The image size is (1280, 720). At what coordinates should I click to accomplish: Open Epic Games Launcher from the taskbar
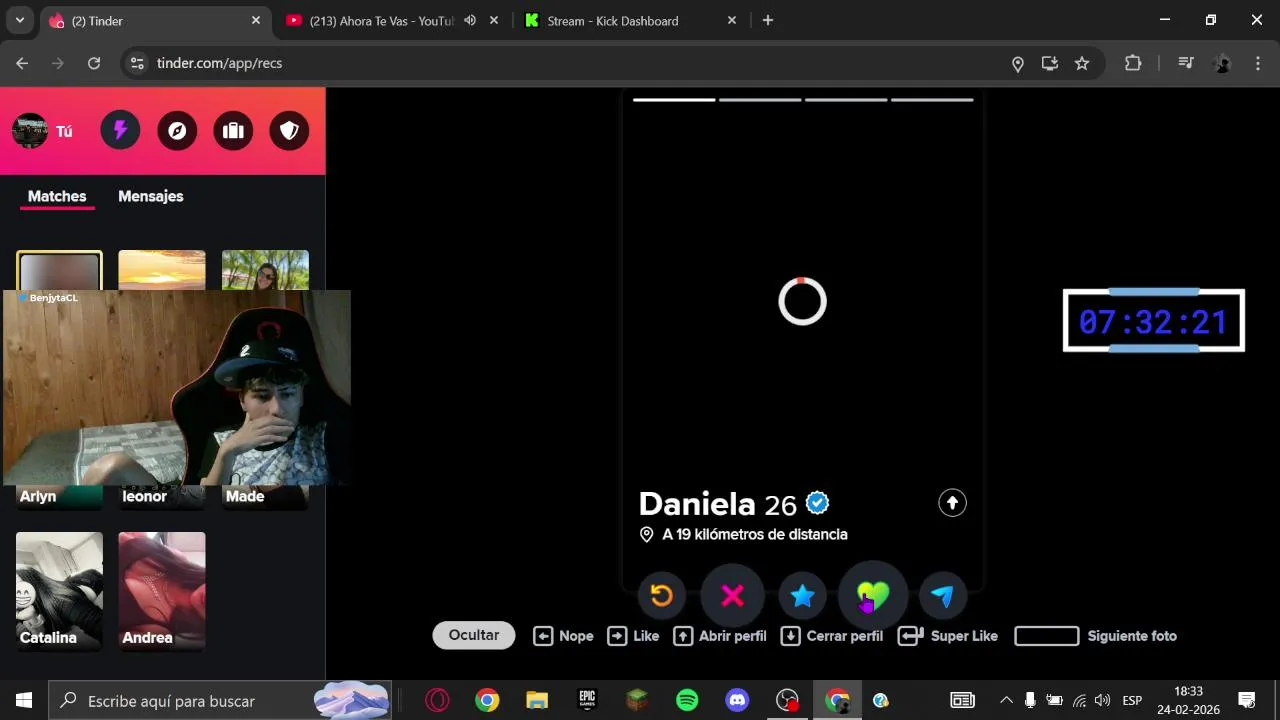[587, 700]
